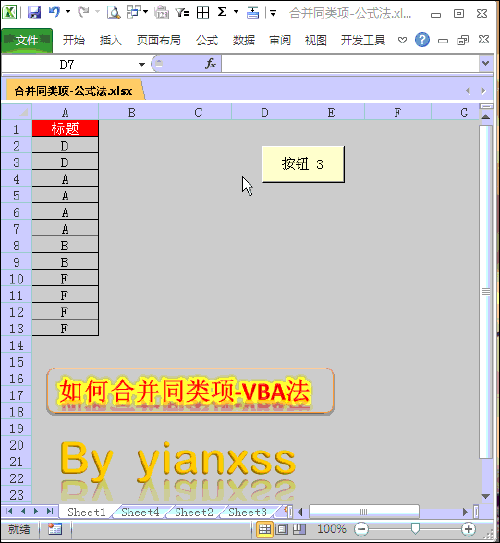Click the AutoSum sigma icon
Screen dimensions: 500x543
click(222, 12)
